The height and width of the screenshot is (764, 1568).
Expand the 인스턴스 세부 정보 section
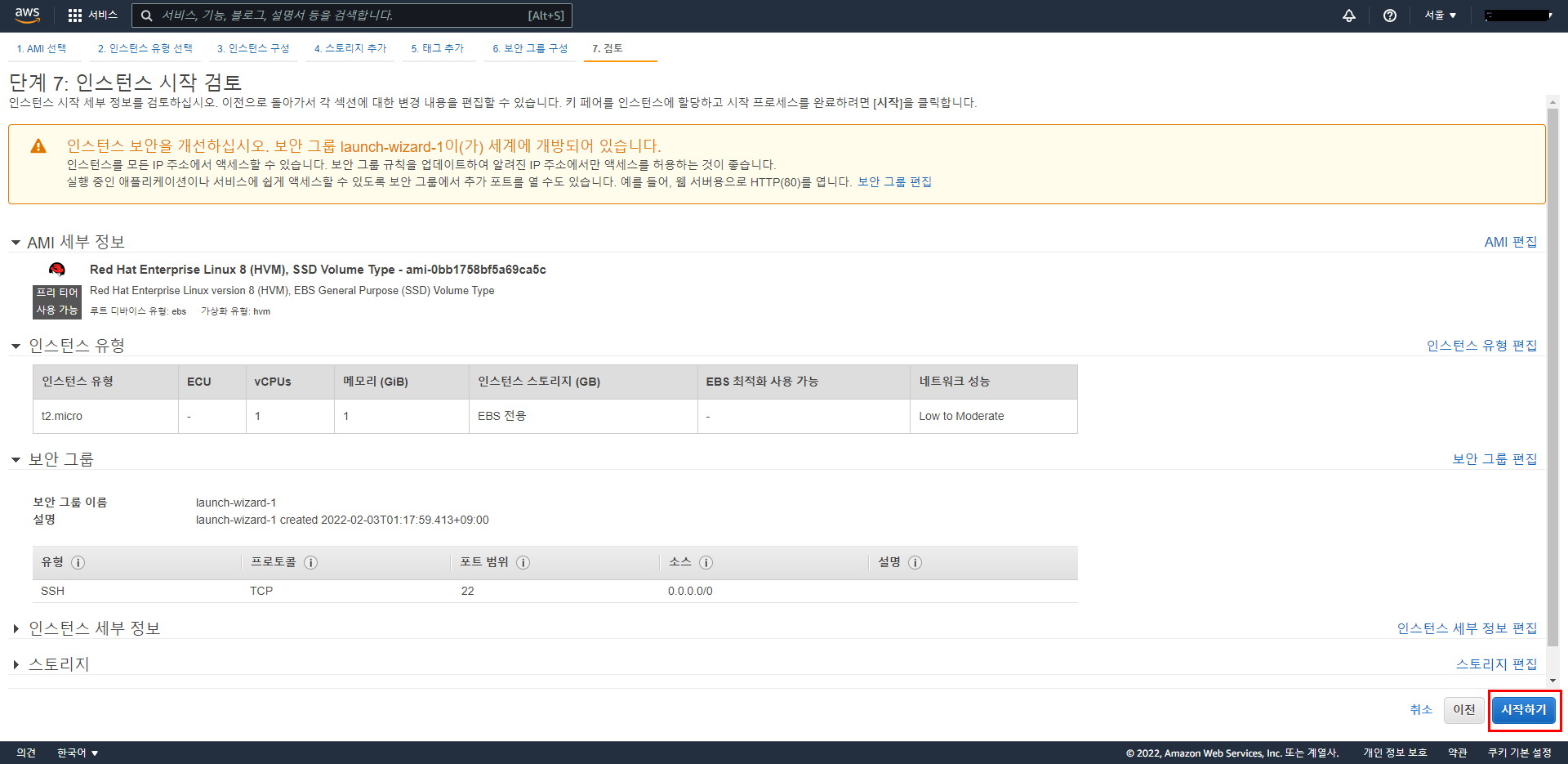click(16, 628)
